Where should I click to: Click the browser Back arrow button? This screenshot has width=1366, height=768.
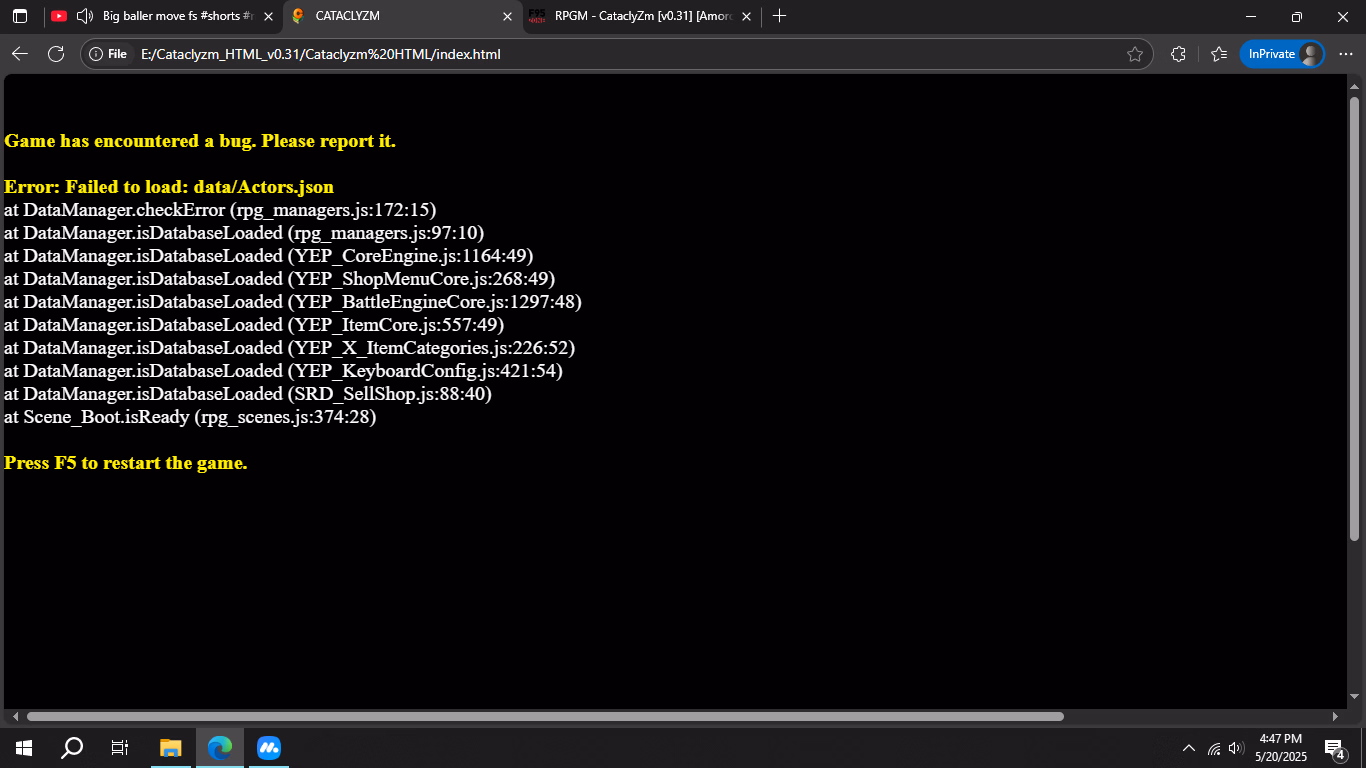coord(20,54)
